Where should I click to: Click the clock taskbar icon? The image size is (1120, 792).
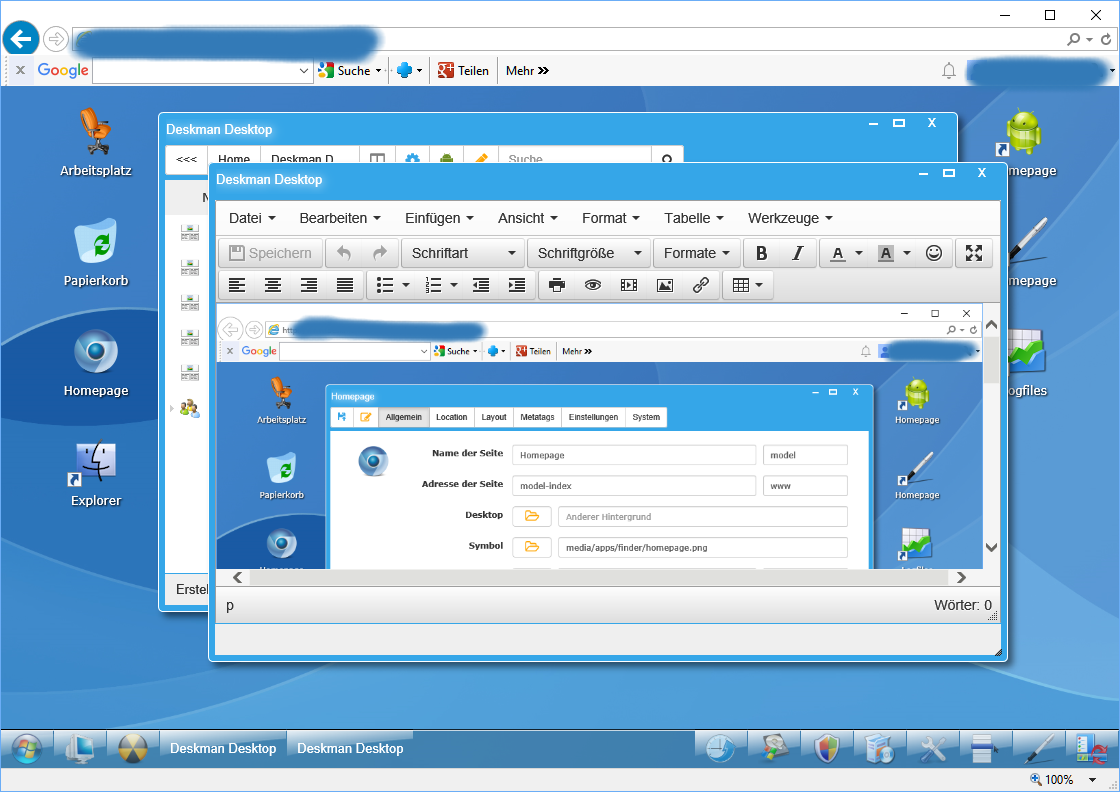tap(721, 748)
